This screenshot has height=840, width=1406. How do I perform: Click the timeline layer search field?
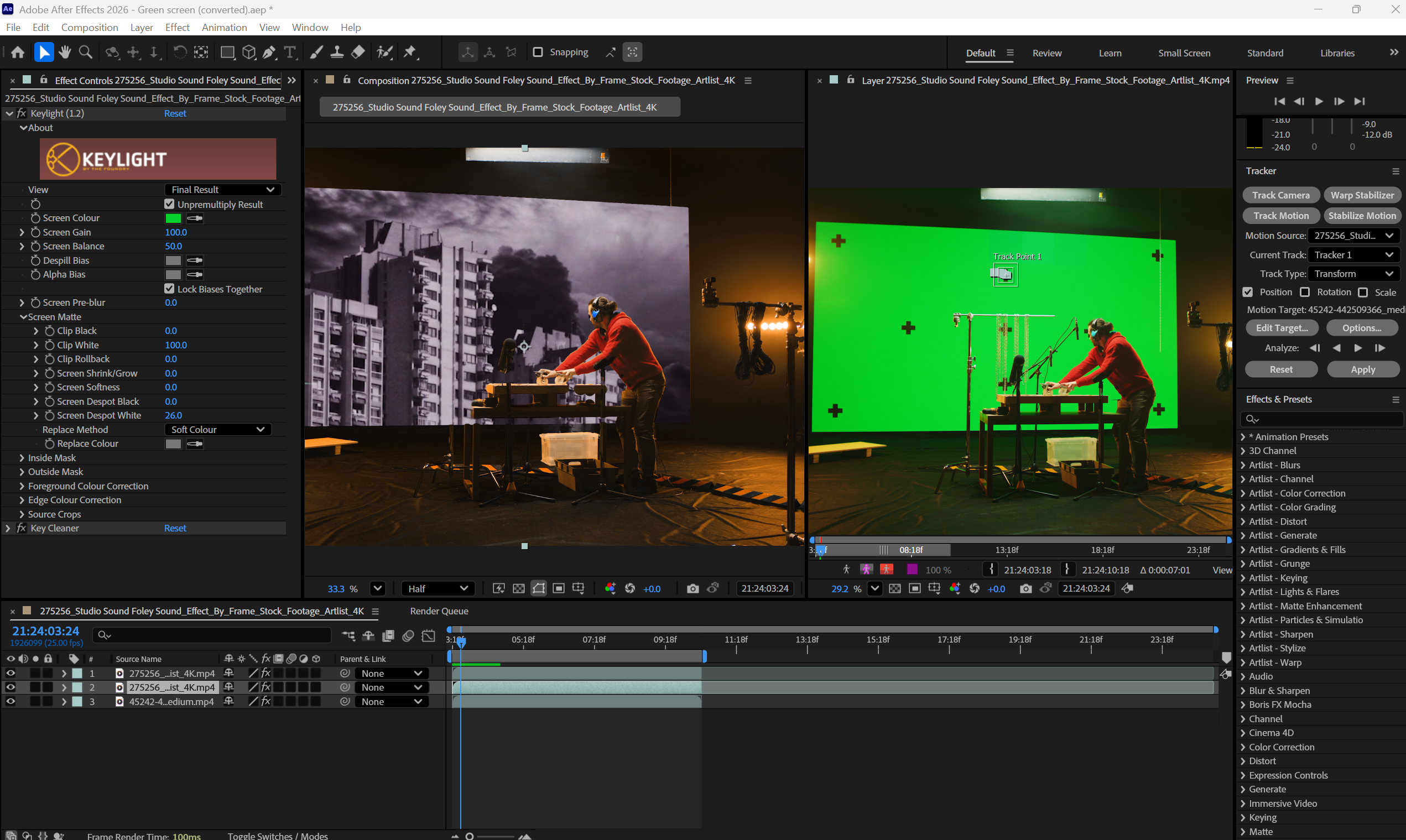212,635
